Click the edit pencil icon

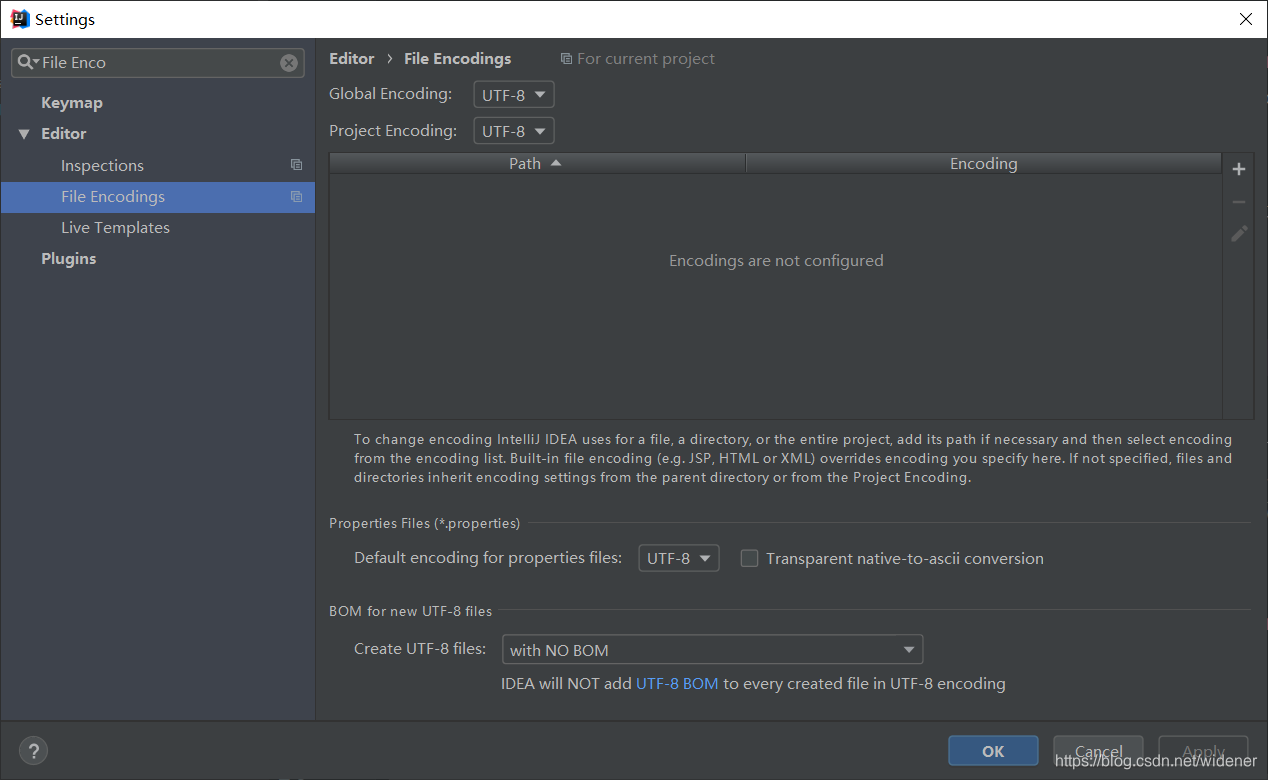[x=1239, y=234]
